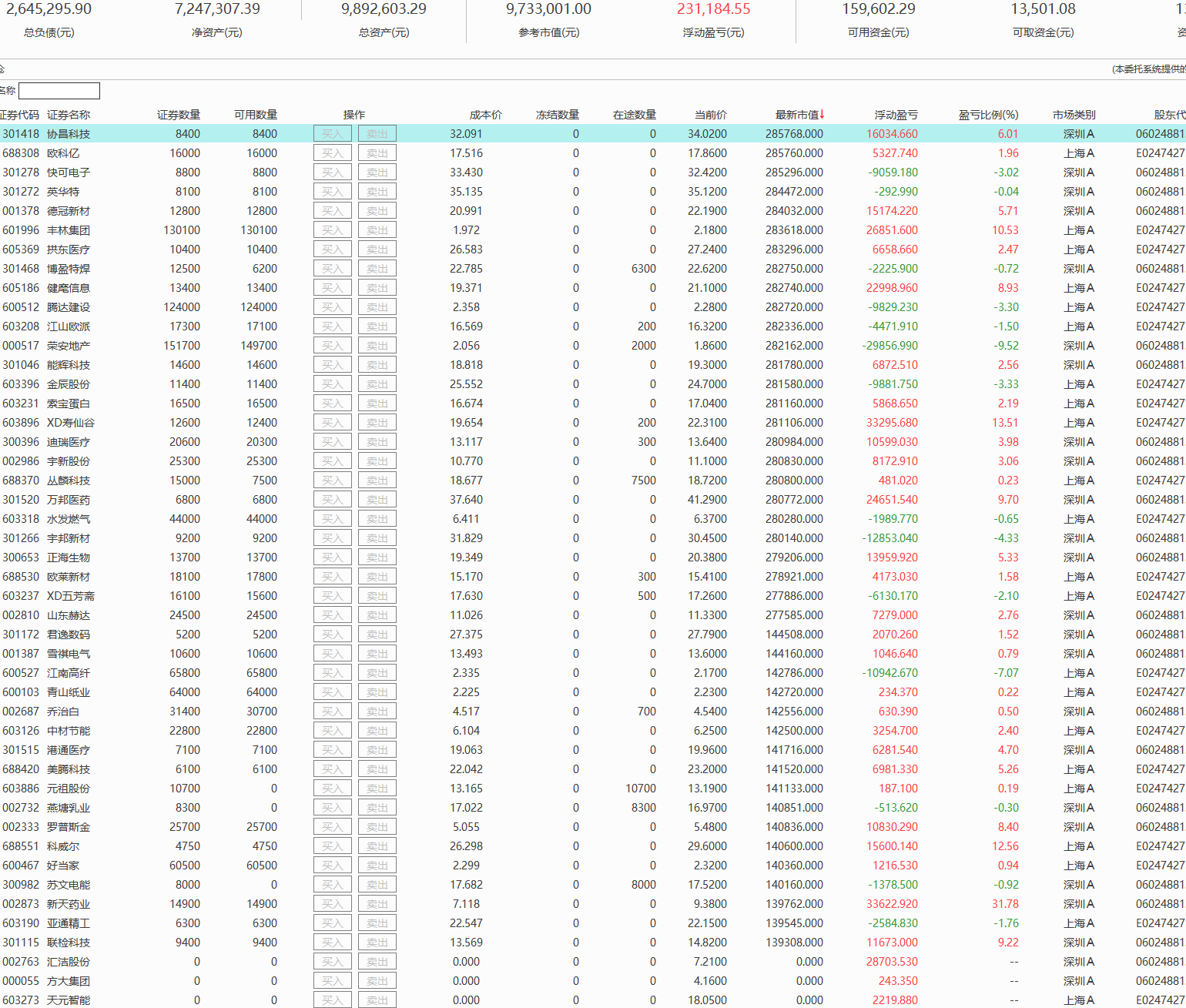Sort by 盈亏比例(%) column header
Viewport: 1186px width, 1008px height.
pyautogui.click(x=988, y=115)
